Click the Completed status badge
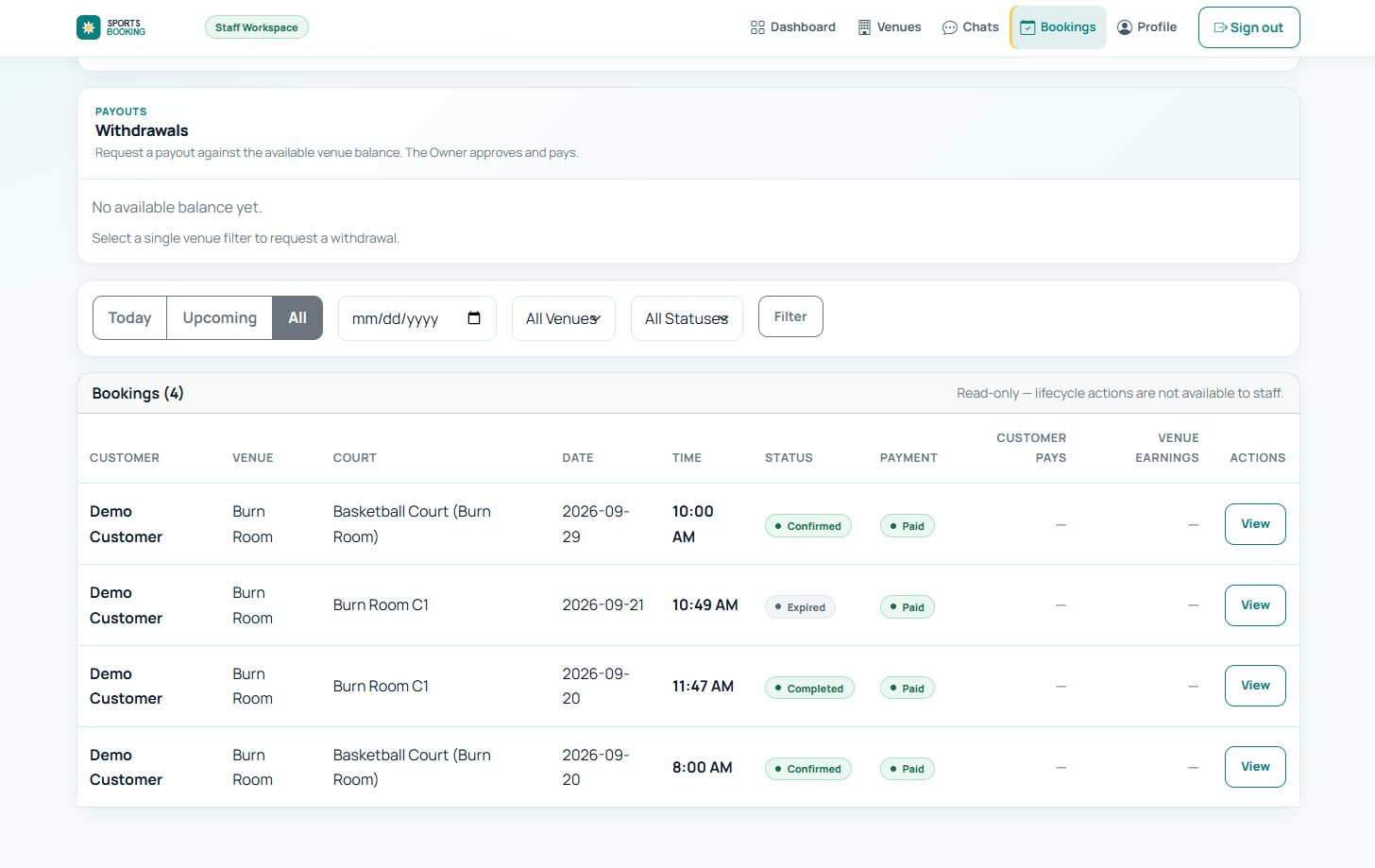 [809, 689]
